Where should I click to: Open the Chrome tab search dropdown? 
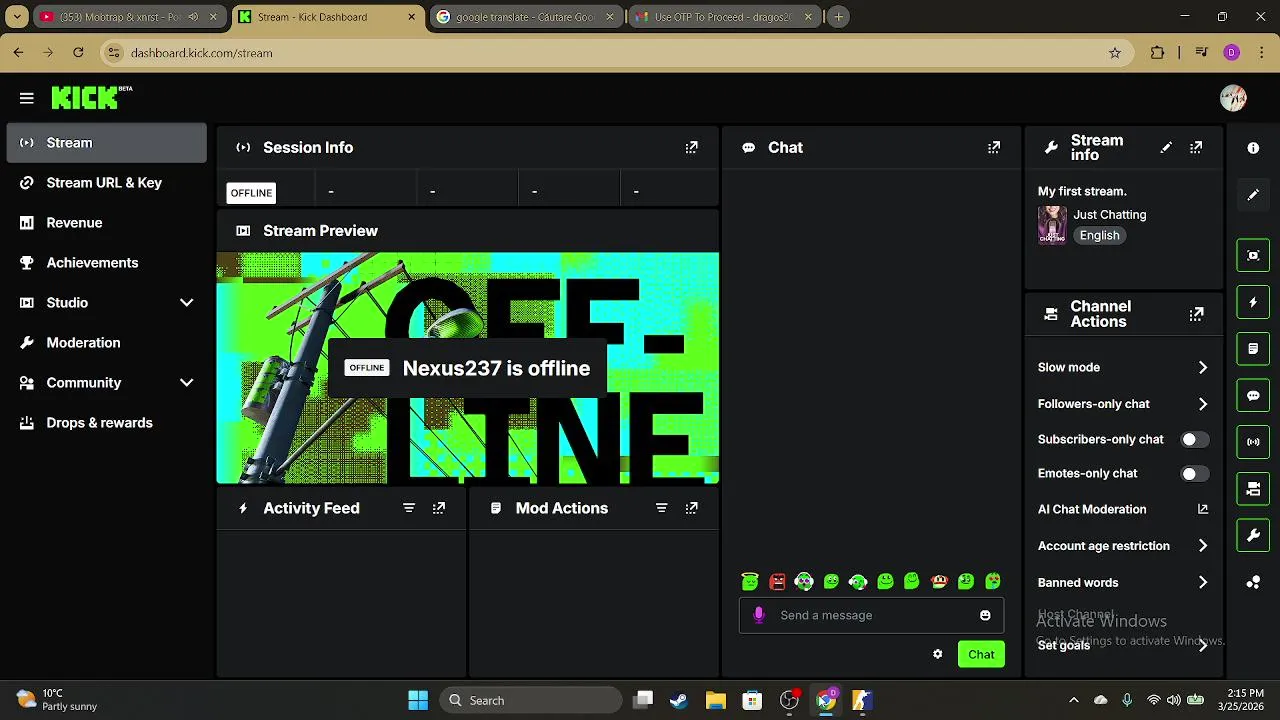coord(17,17)
